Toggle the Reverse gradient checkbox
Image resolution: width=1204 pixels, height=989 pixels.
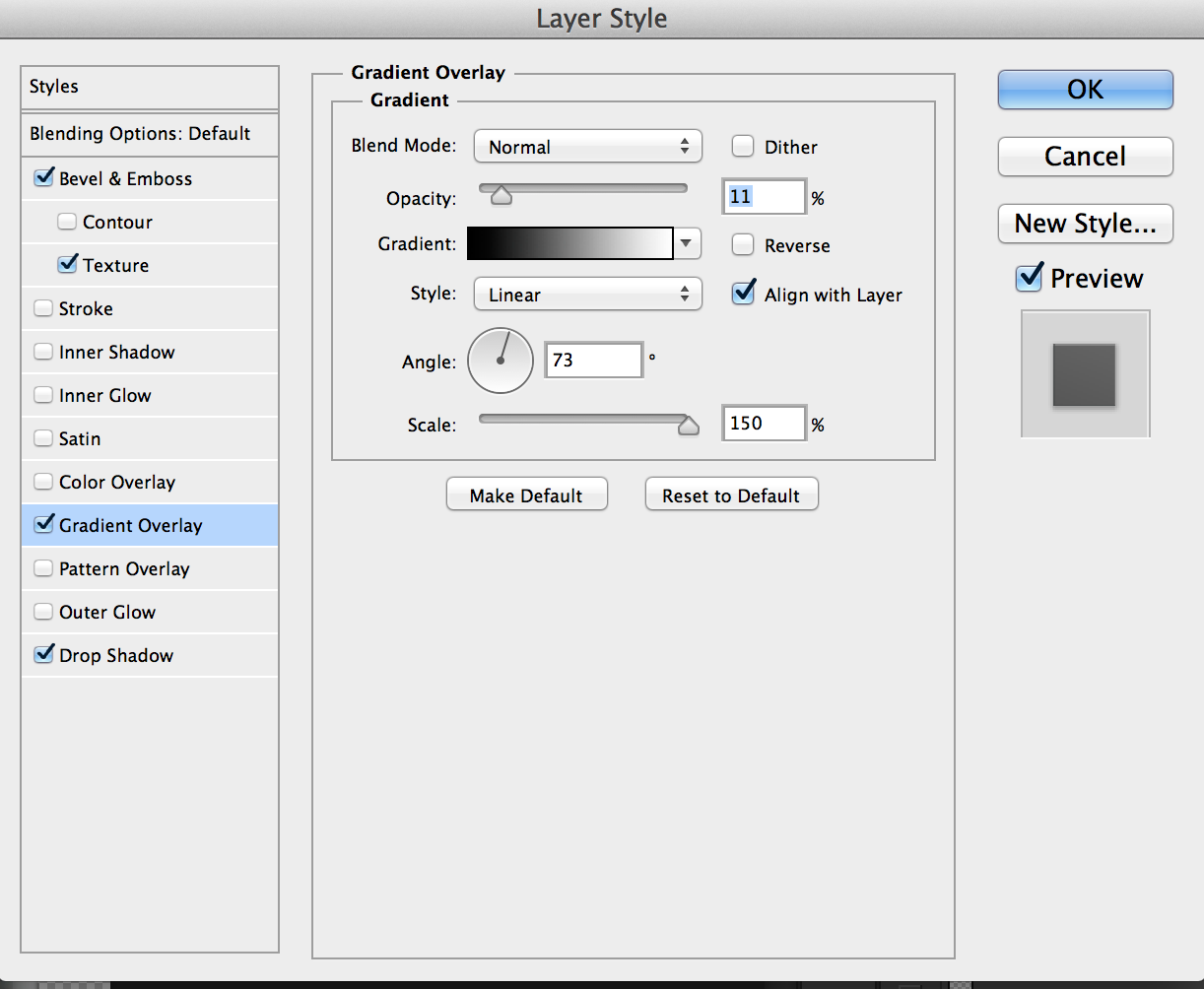pos(743,245)
